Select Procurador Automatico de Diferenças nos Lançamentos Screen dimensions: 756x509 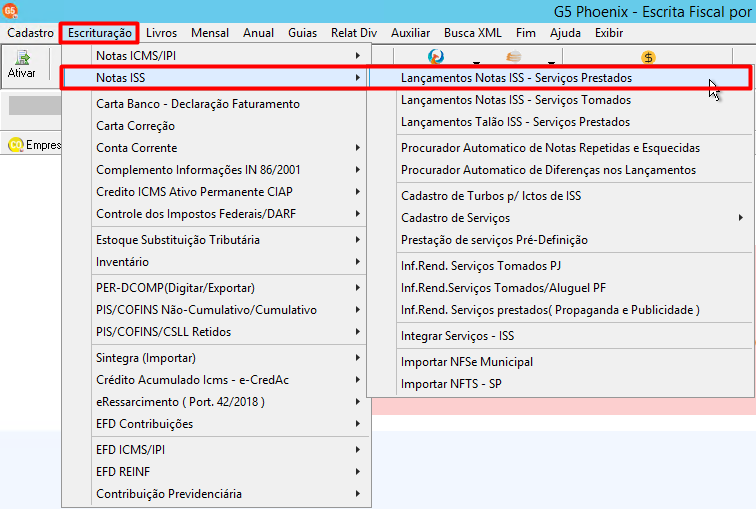click(560, 170)
